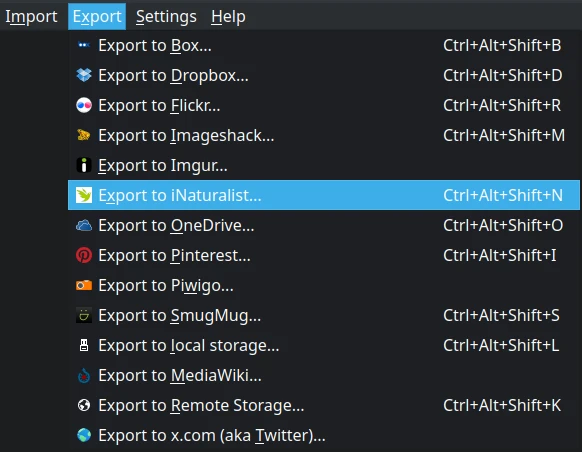The height and width of the screenshot is (452, 582).
Task: Click the Box service icon
Action: [x=84, y=45]
